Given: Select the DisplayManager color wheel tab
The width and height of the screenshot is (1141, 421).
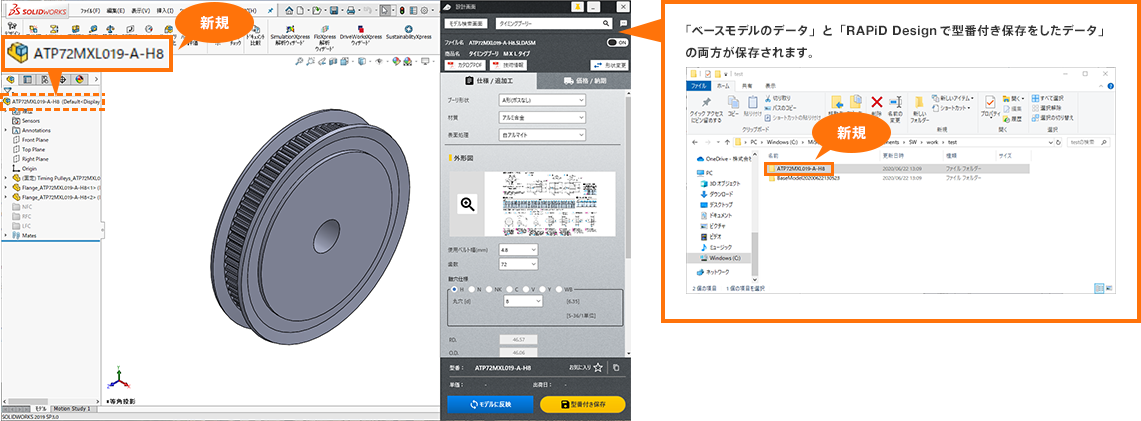Looking at the screenshot, I should pyautogui.click(x=79, y=79).
